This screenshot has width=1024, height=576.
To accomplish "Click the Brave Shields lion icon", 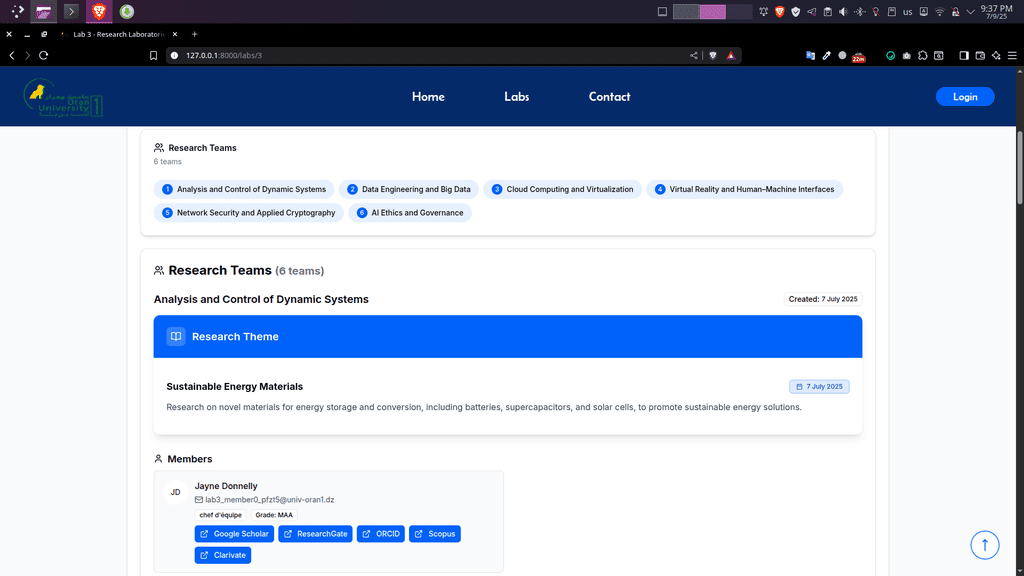I will 713,56.
